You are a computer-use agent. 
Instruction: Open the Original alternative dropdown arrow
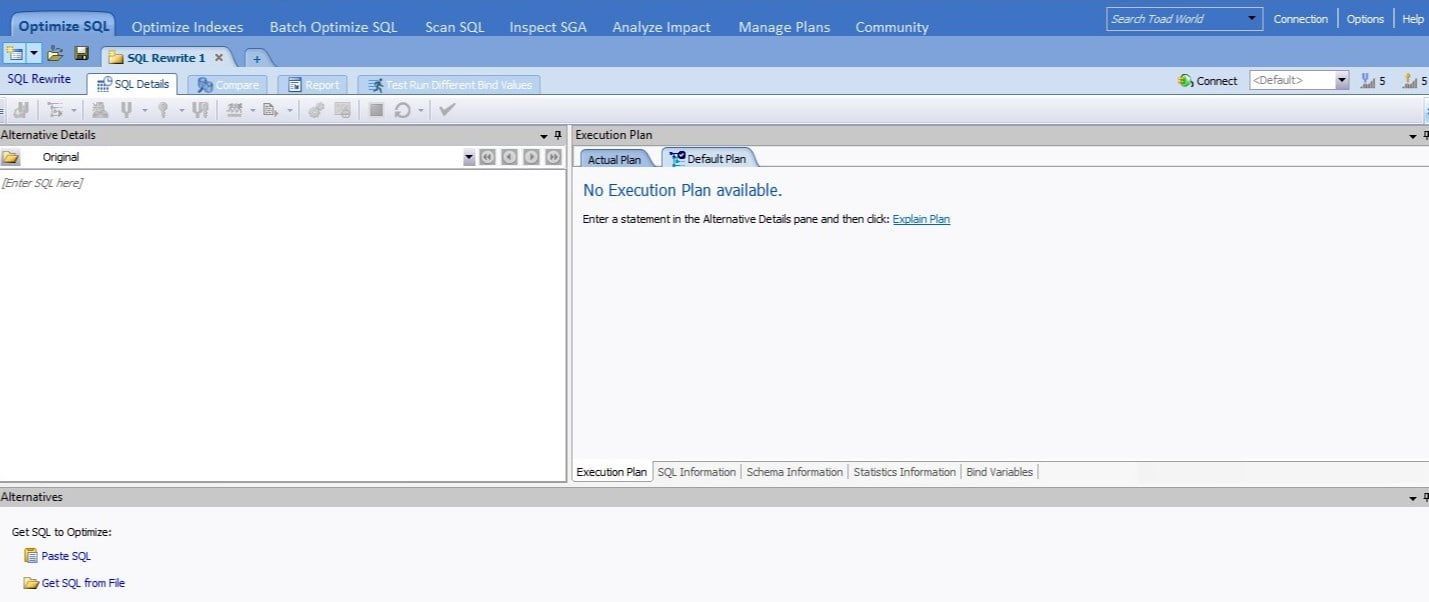click(x=469, y=158)
